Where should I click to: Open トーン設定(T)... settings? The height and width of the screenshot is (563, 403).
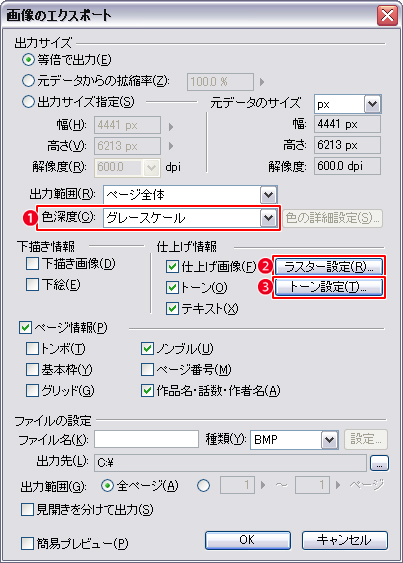329,287
